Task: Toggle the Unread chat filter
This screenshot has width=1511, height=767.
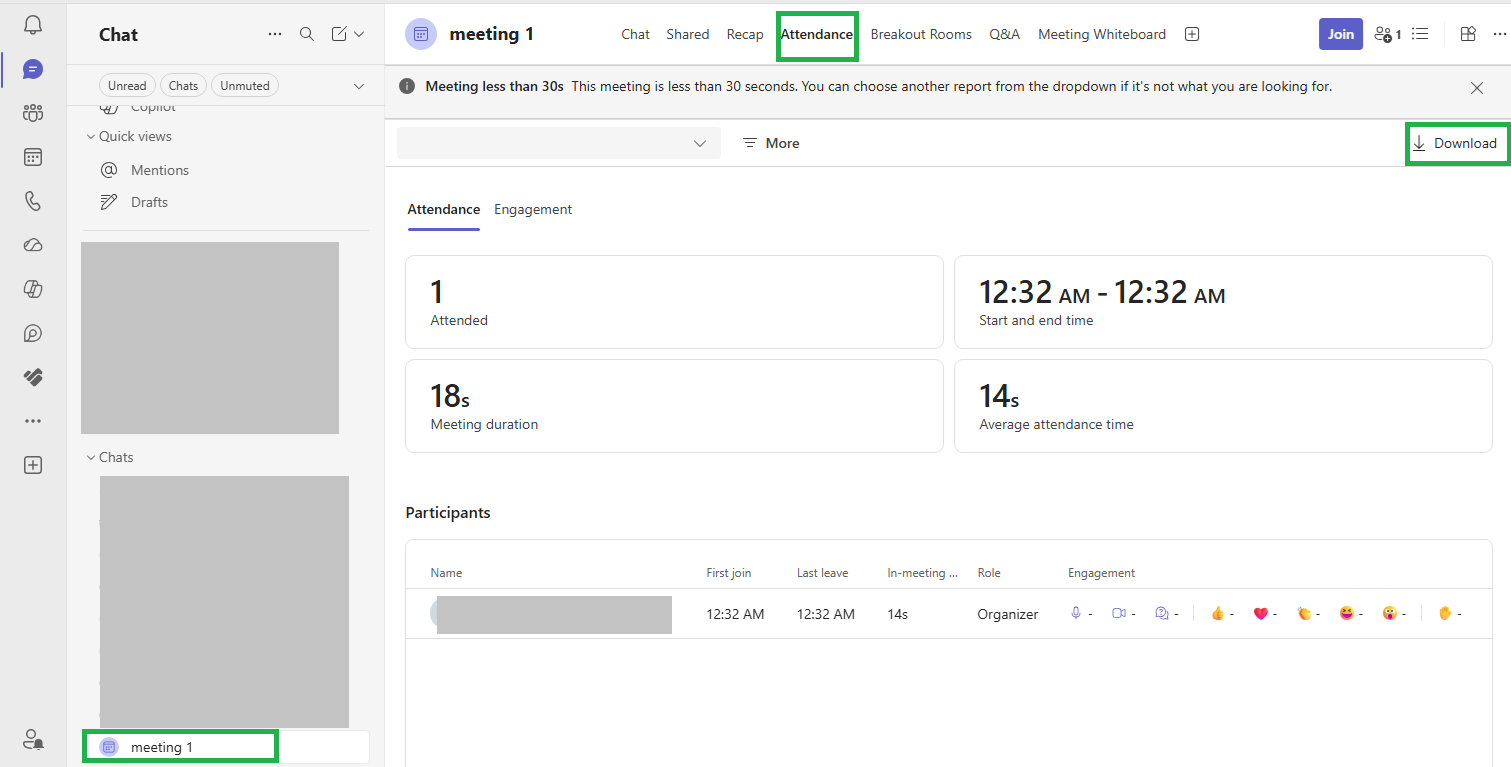Action: (127, 86)
